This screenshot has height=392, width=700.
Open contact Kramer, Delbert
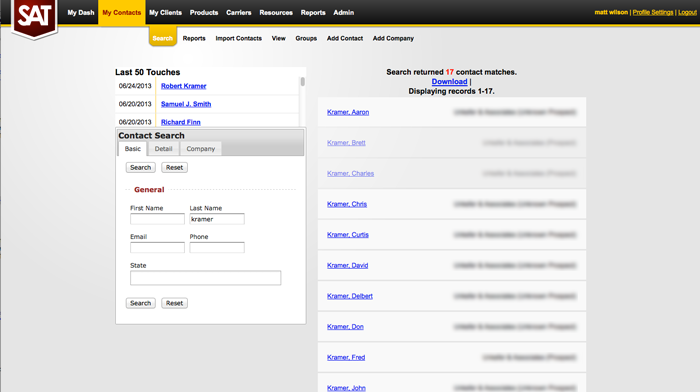(350, 296)
